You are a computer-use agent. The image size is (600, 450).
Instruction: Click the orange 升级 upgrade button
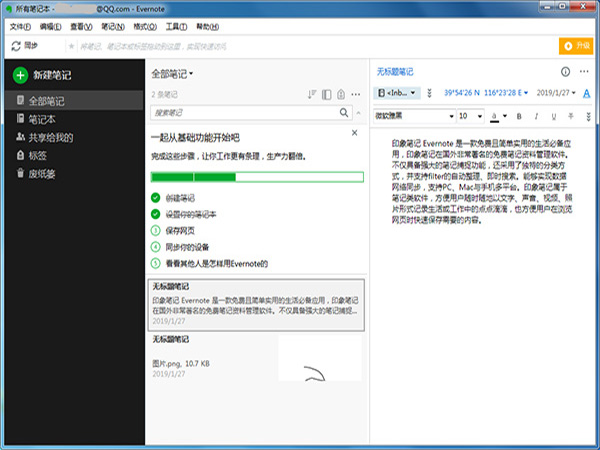[576, 46]
